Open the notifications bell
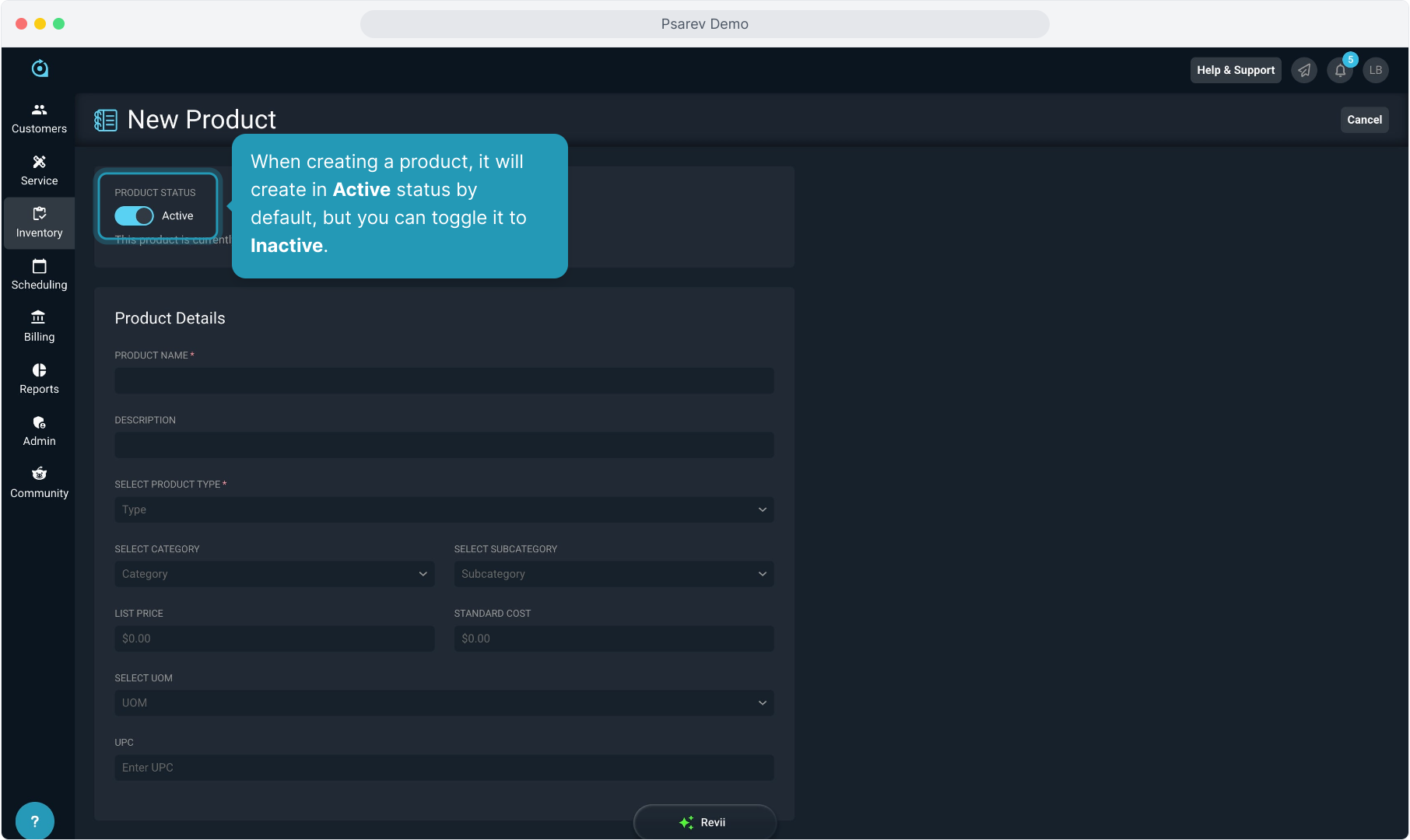Screen dimensions: 1410x840 pyautogui.click(x=1340, y=70)
